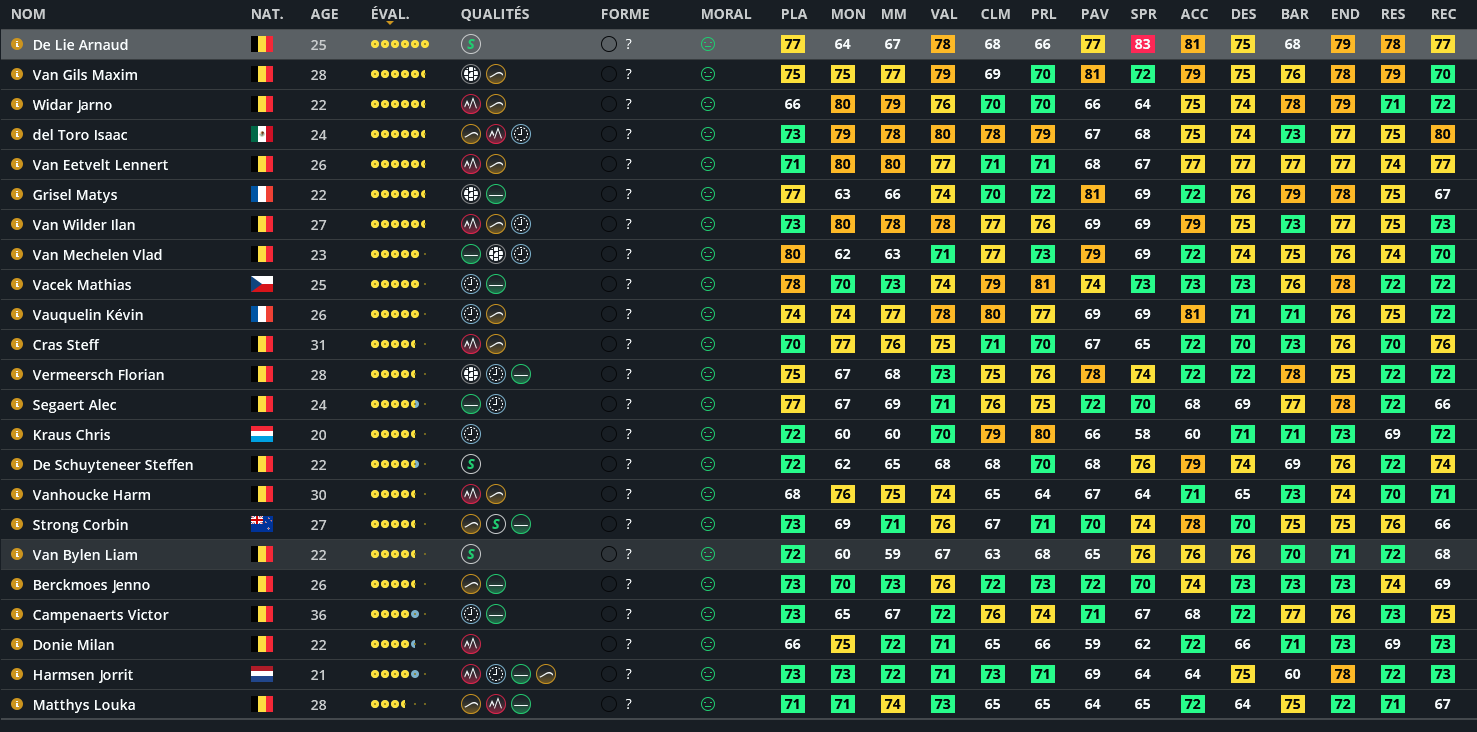Click the Luxembourg flag for Kraus Chris

coord(262,434)
